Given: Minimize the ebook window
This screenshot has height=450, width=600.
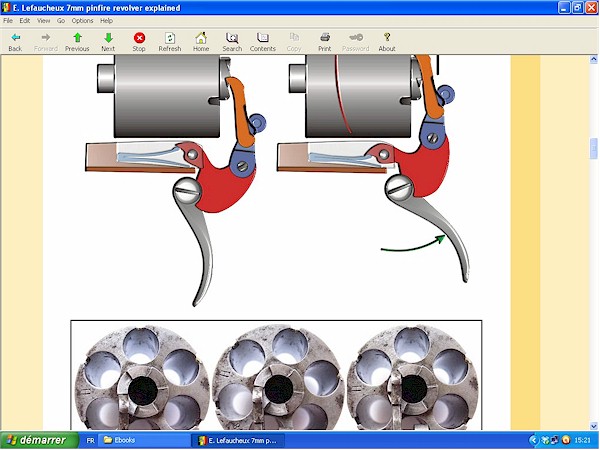Looking at the screenshot, I should tap(564, 8).
